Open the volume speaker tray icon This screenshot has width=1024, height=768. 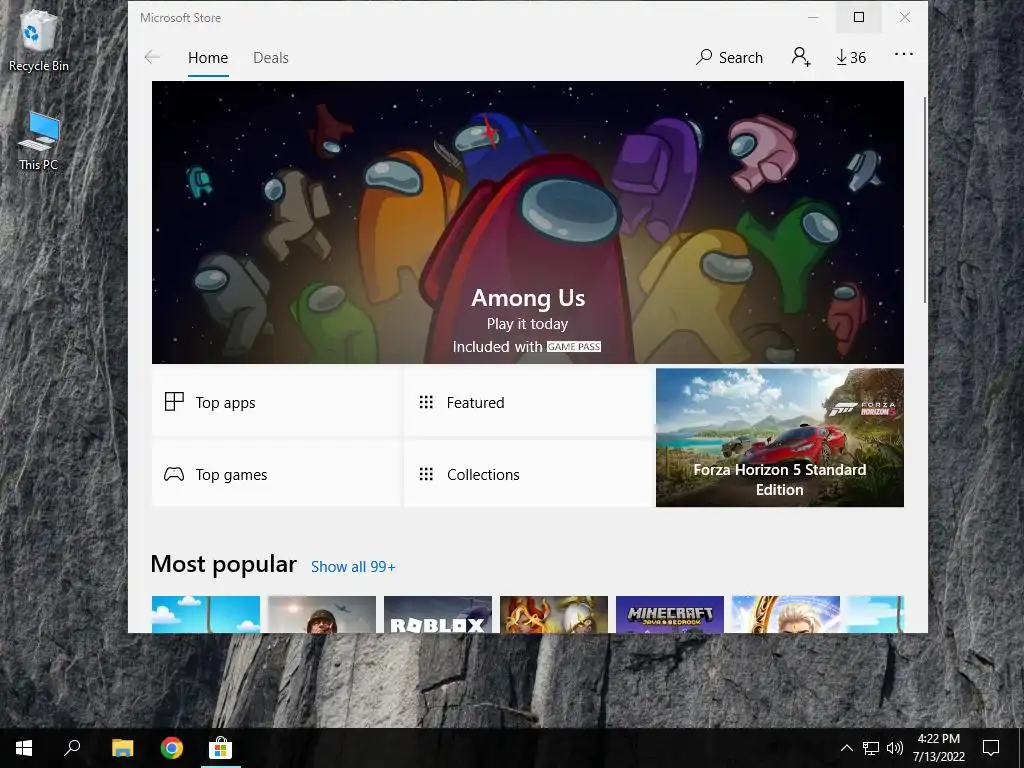(895, 748)
